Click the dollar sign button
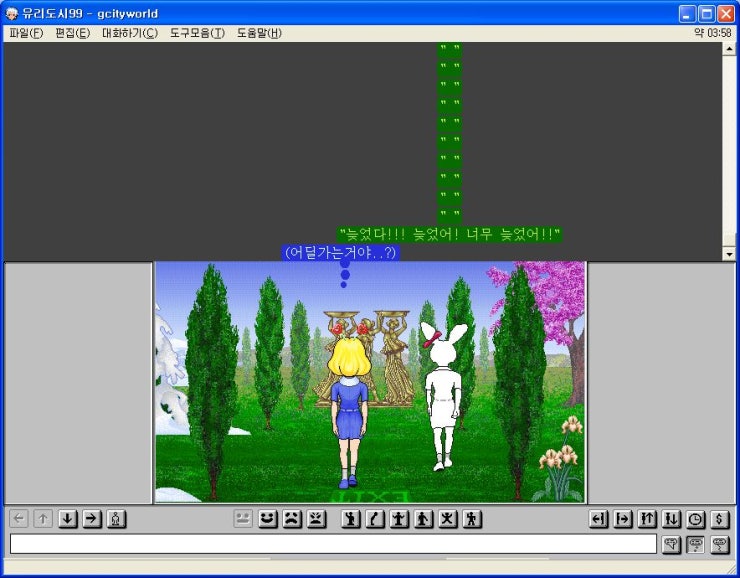 pos(720,519)
